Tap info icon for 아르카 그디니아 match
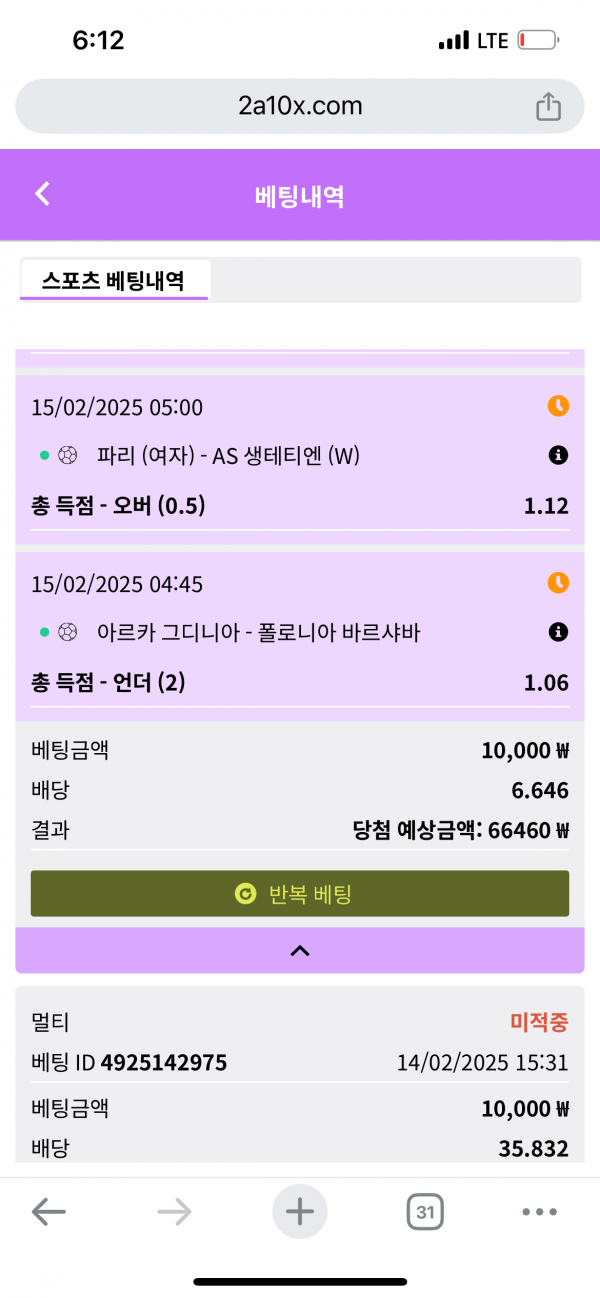The height and width of the screenshot is (1298, 600). 558,632
